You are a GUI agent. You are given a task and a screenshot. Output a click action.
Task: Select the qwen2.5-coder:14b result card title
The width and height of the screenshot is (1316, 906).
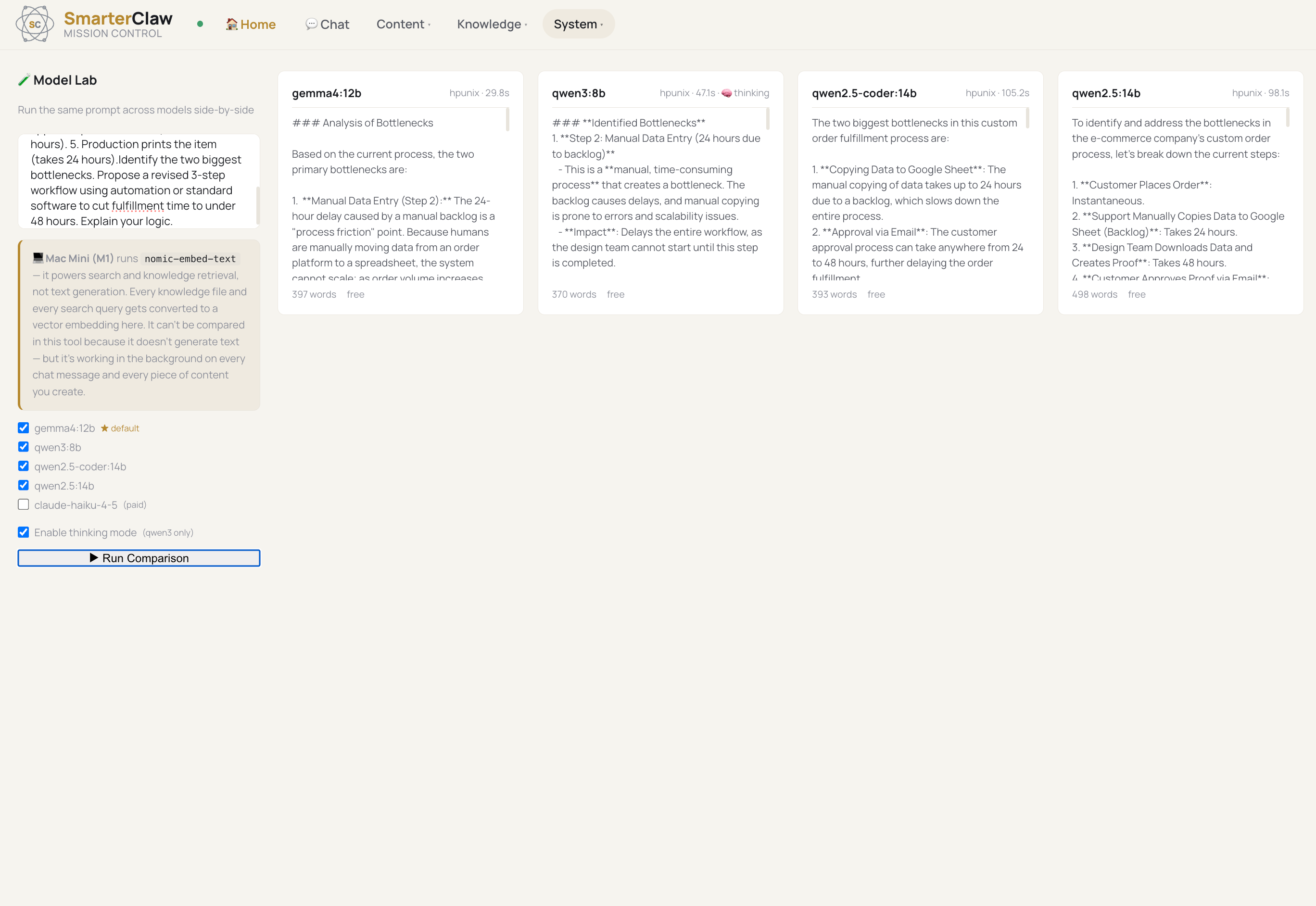click(864, 93)
